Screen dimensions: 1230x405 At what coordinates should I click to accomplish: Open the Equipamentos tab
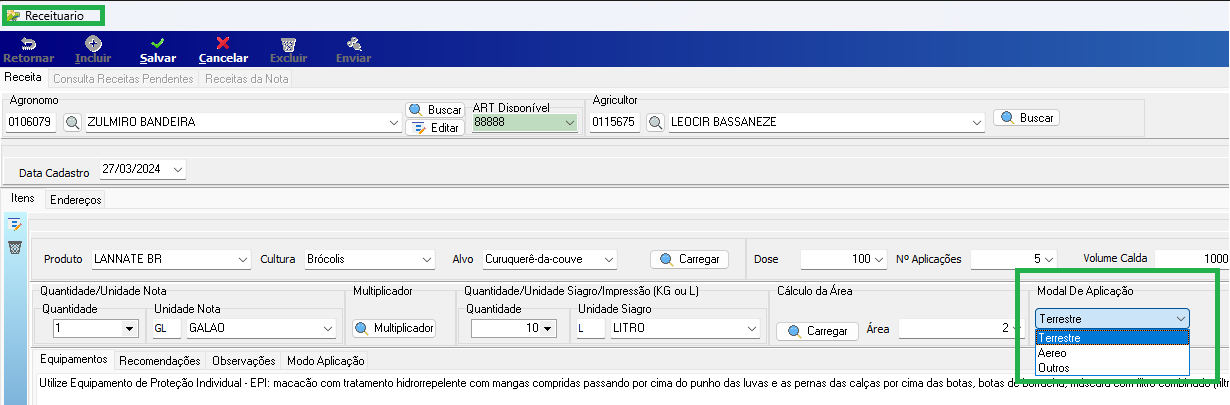point(73,360)
